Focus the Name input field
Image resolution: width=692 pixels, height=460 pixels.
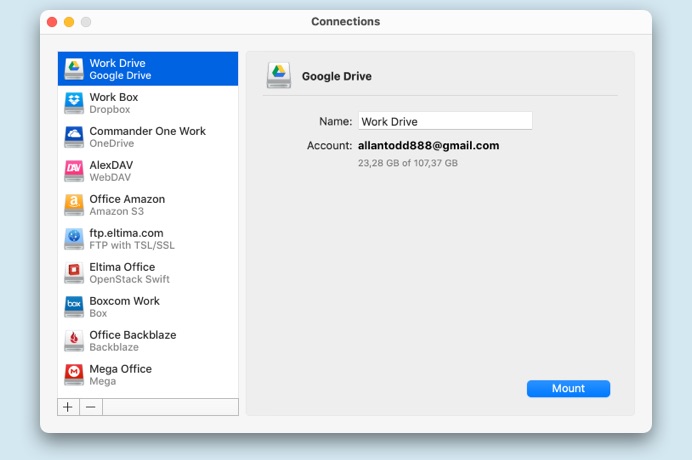(x=445, y=121)
